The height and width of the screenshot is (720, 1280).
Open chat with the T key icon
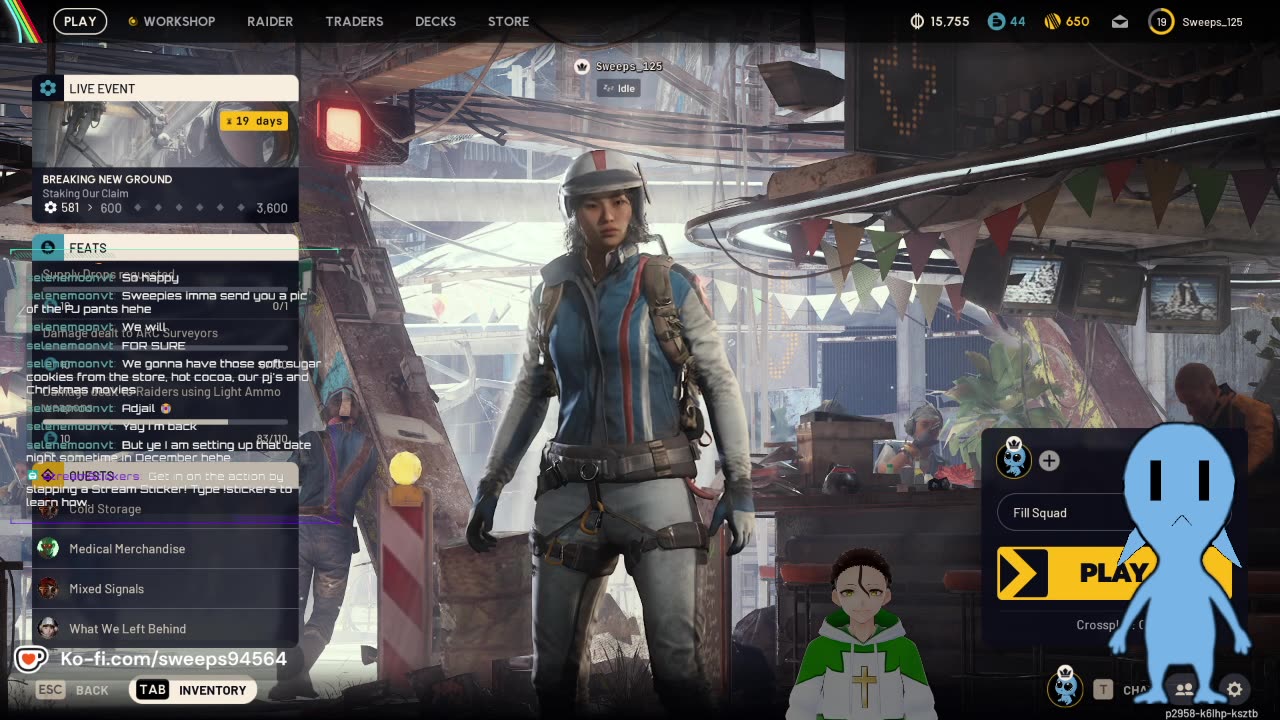tap(1103, 690)
